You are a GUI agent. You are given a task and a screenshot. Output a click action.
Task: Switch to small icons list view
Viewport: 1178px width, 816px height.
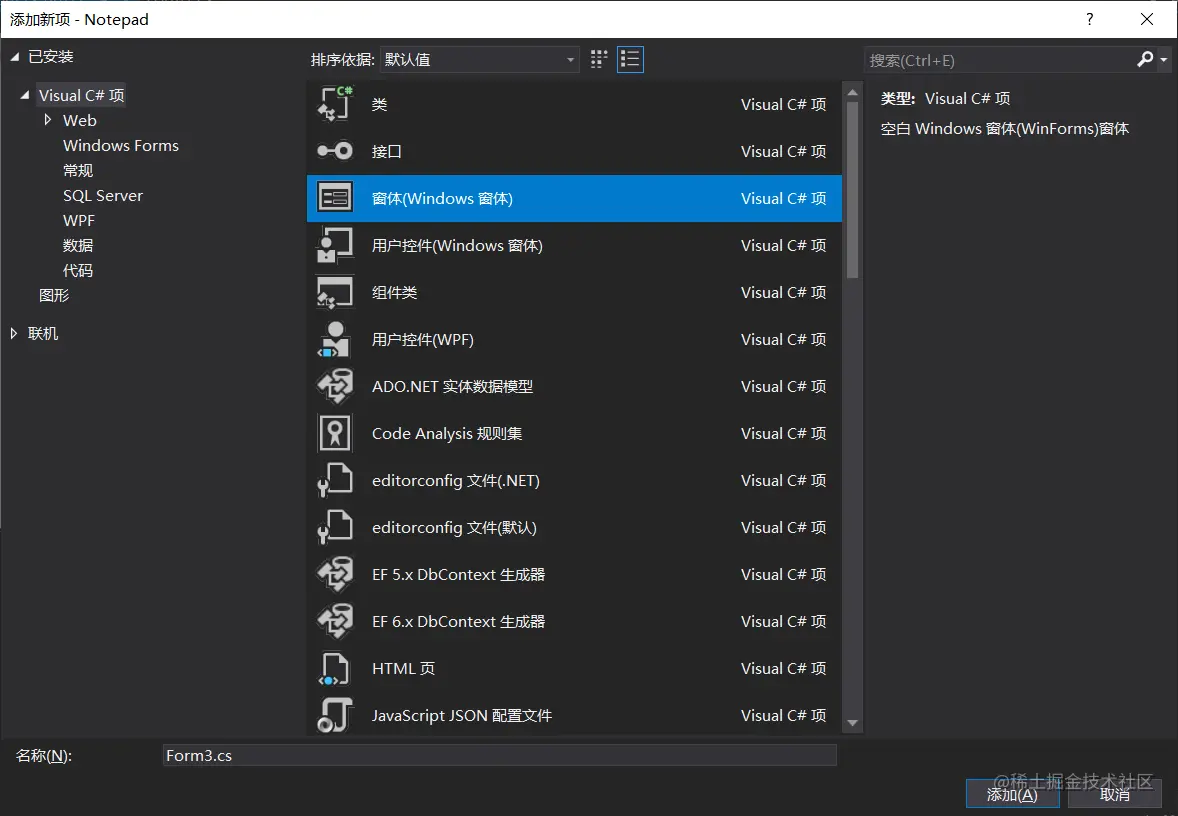click(630, 59)
